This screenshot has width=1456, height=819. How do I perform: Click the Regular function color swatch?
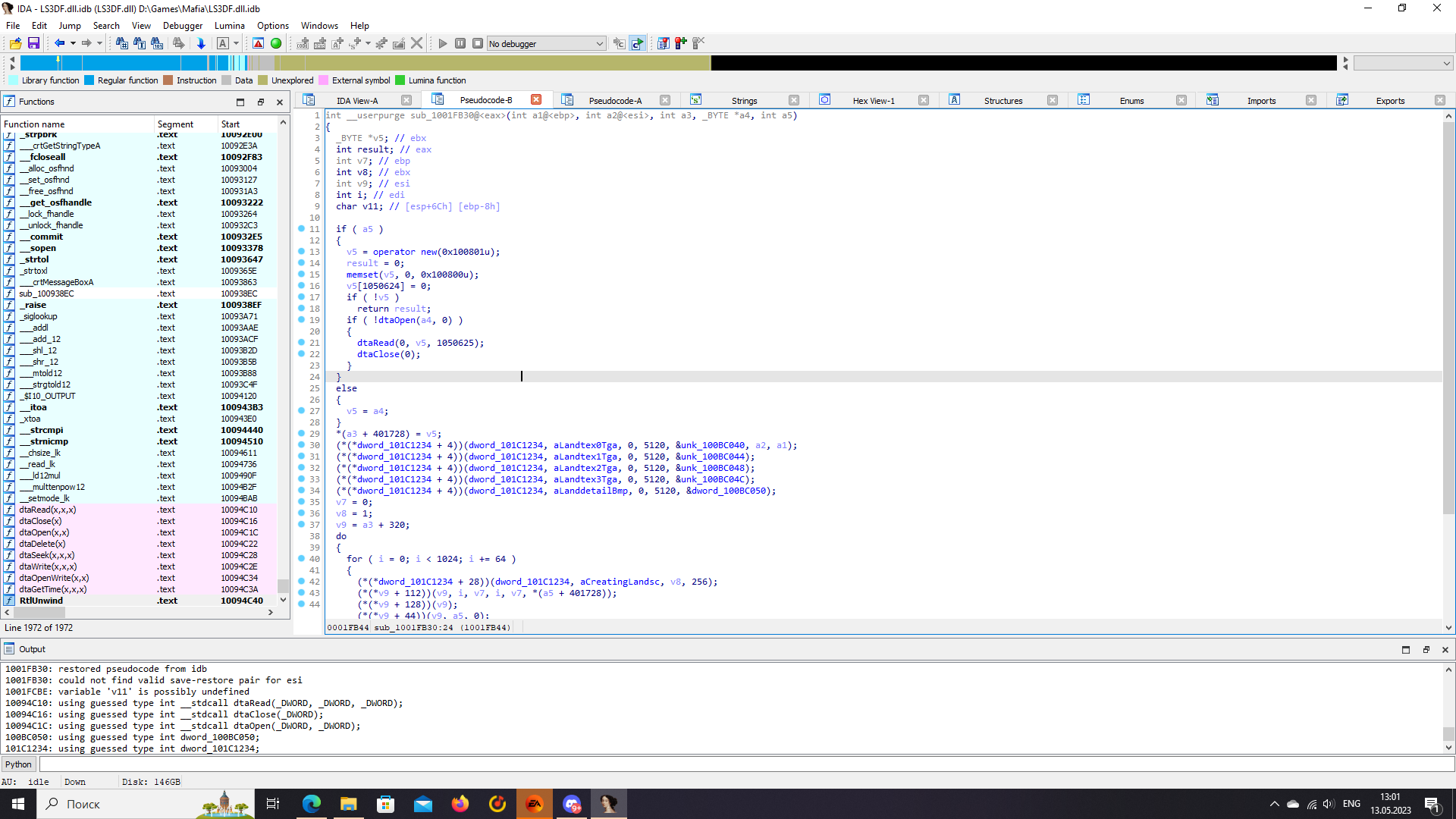click(x=89, y=80)
